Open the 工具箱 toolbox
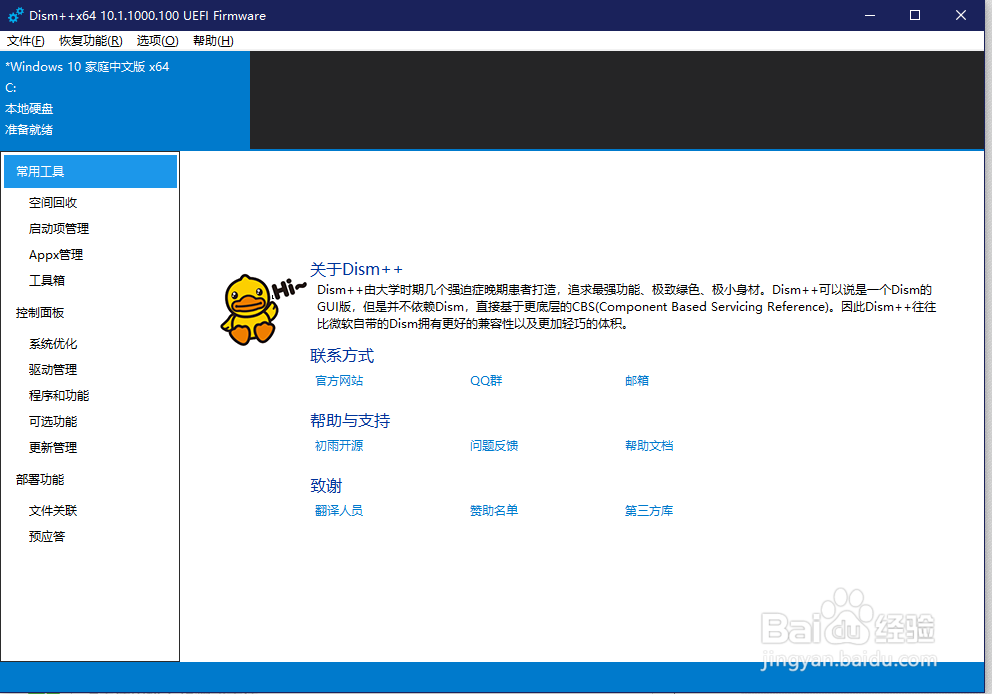This screenshot has height=694, width=992. tap(45, 280)
